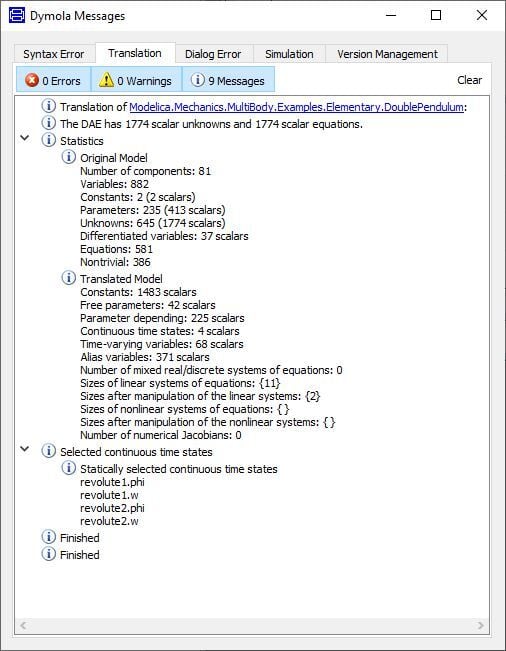Click info icon beside Original Model
The width and height of the screenshot is (506, 651).
coord(68,157)
